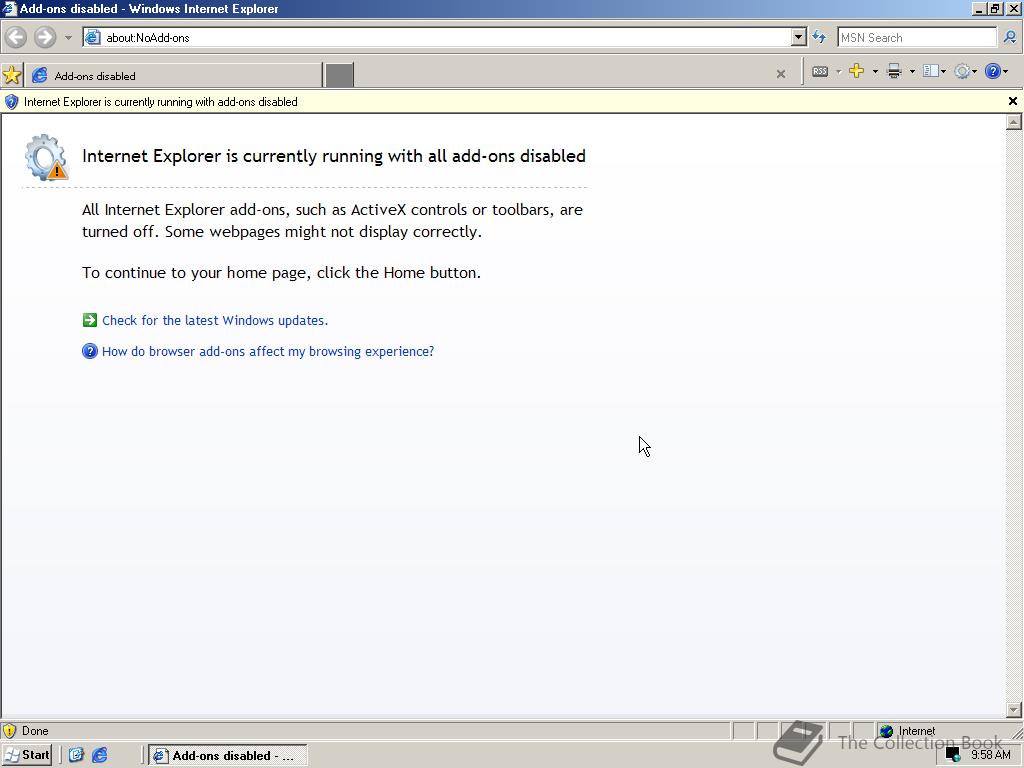
Task: Dismiss the information bar with its X
Action: pyautogui.click(x=1012, y=101)
